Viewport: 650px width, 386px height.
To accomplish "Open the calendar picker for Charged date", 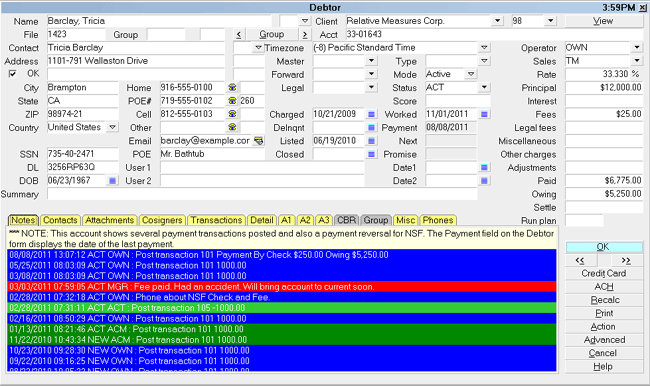I will pyautogui.click(x=371, y=114).
